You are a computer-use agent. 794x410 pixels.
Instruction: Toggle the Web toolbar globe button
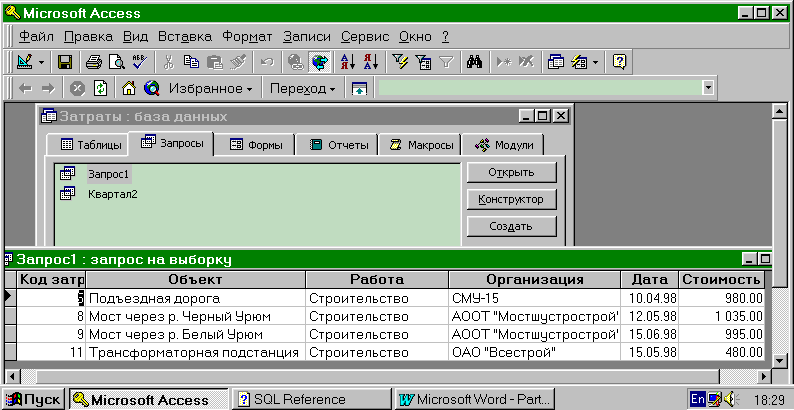coord(319,62)
